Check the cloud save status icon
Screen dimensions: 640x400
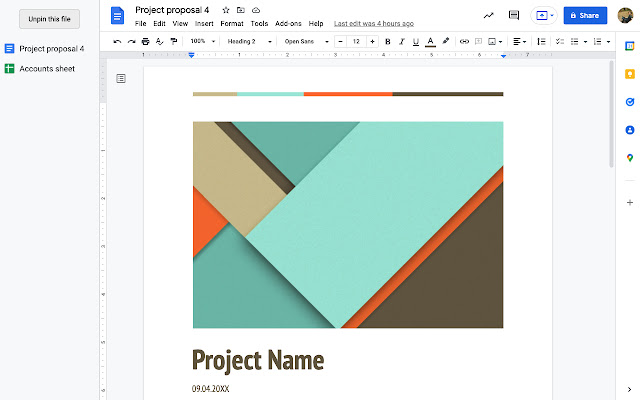(x=256, y=10)
